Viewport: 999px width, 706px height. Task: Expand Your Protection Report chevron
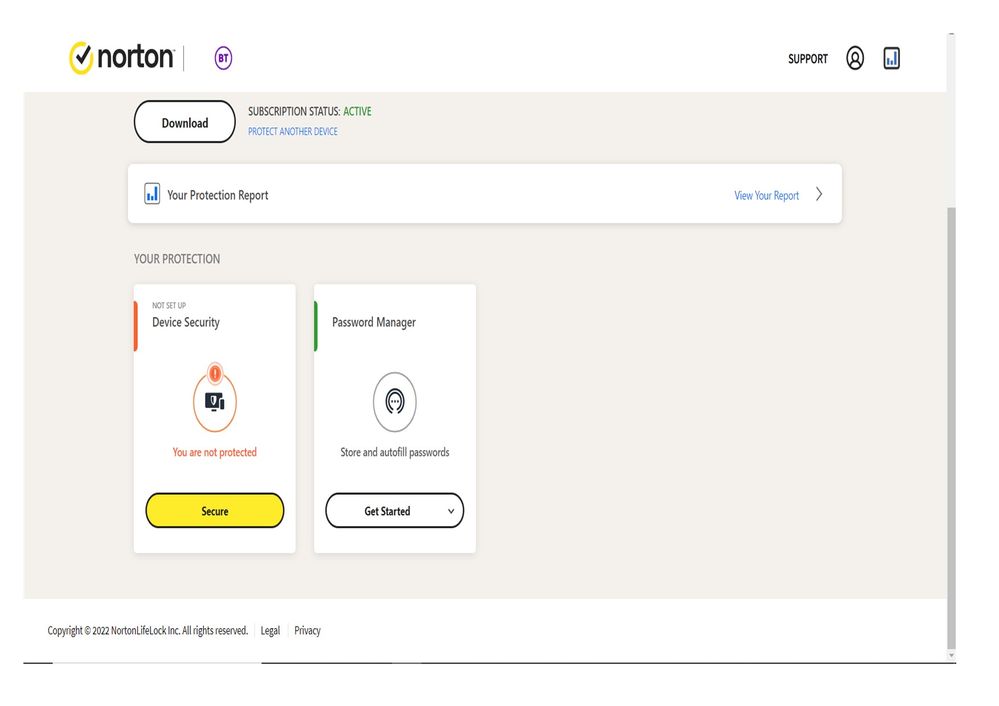(819, 194)
